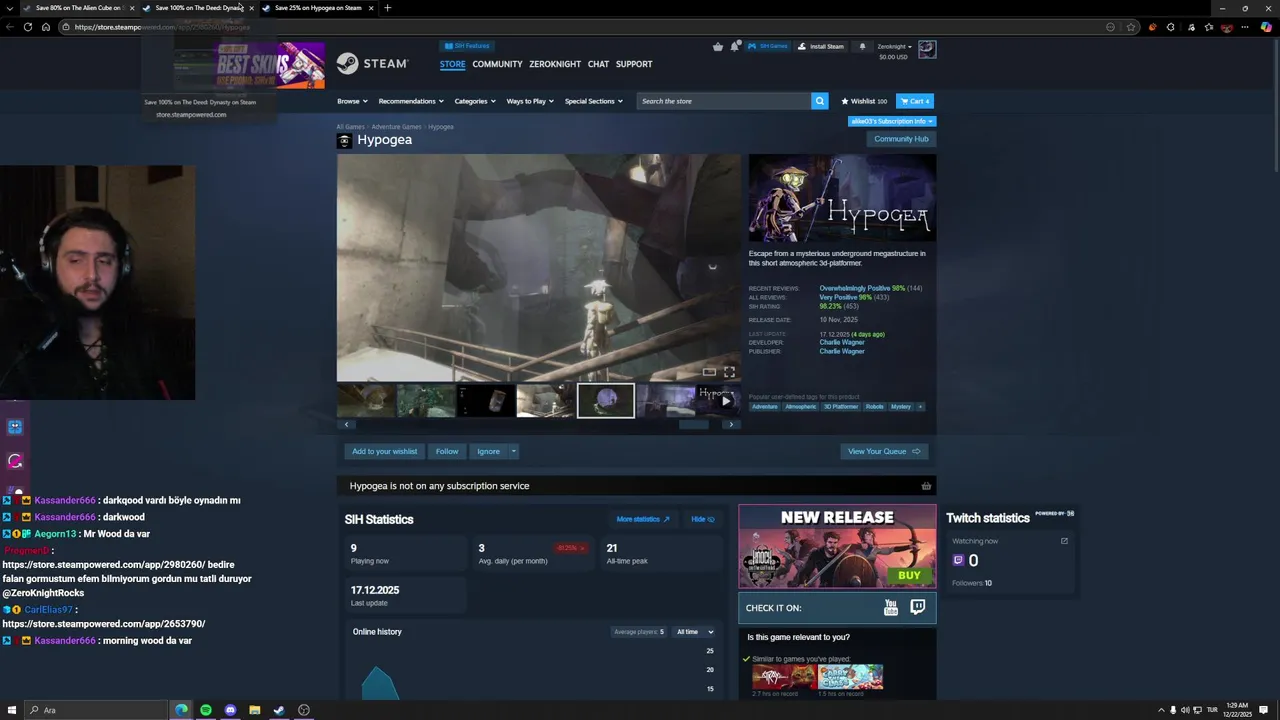Open the Zeroknight account dropdown
Viewport: 1280px width, 720px height.
tap(894, 46)
